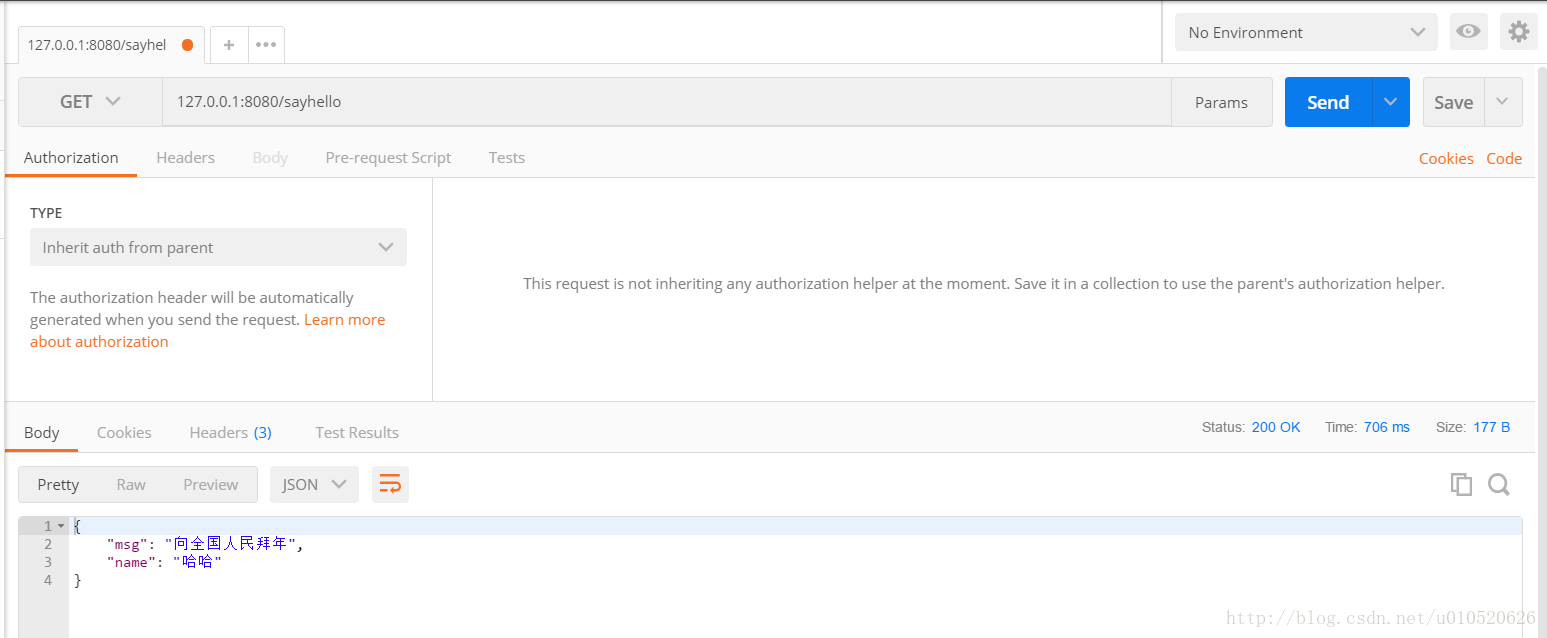1547x638 pixels.
Task: Toggle line wrap icon in response toolbar
Action: (x=390, y=484)
